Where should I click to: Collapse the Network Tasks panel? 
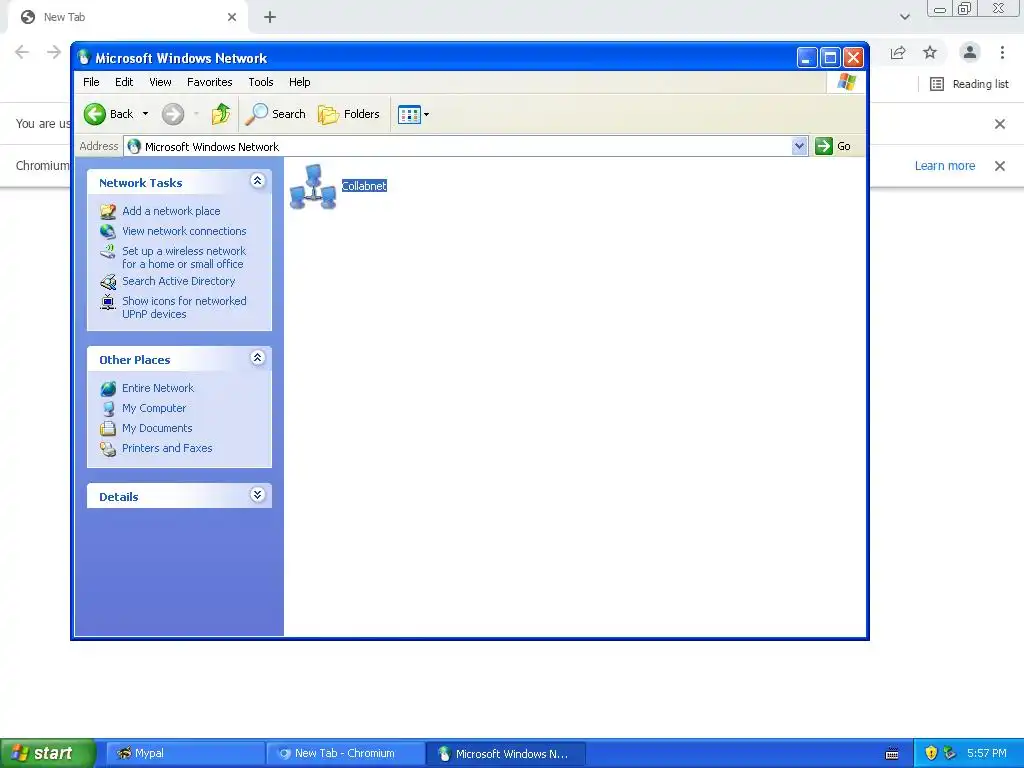tap(257, 181)
